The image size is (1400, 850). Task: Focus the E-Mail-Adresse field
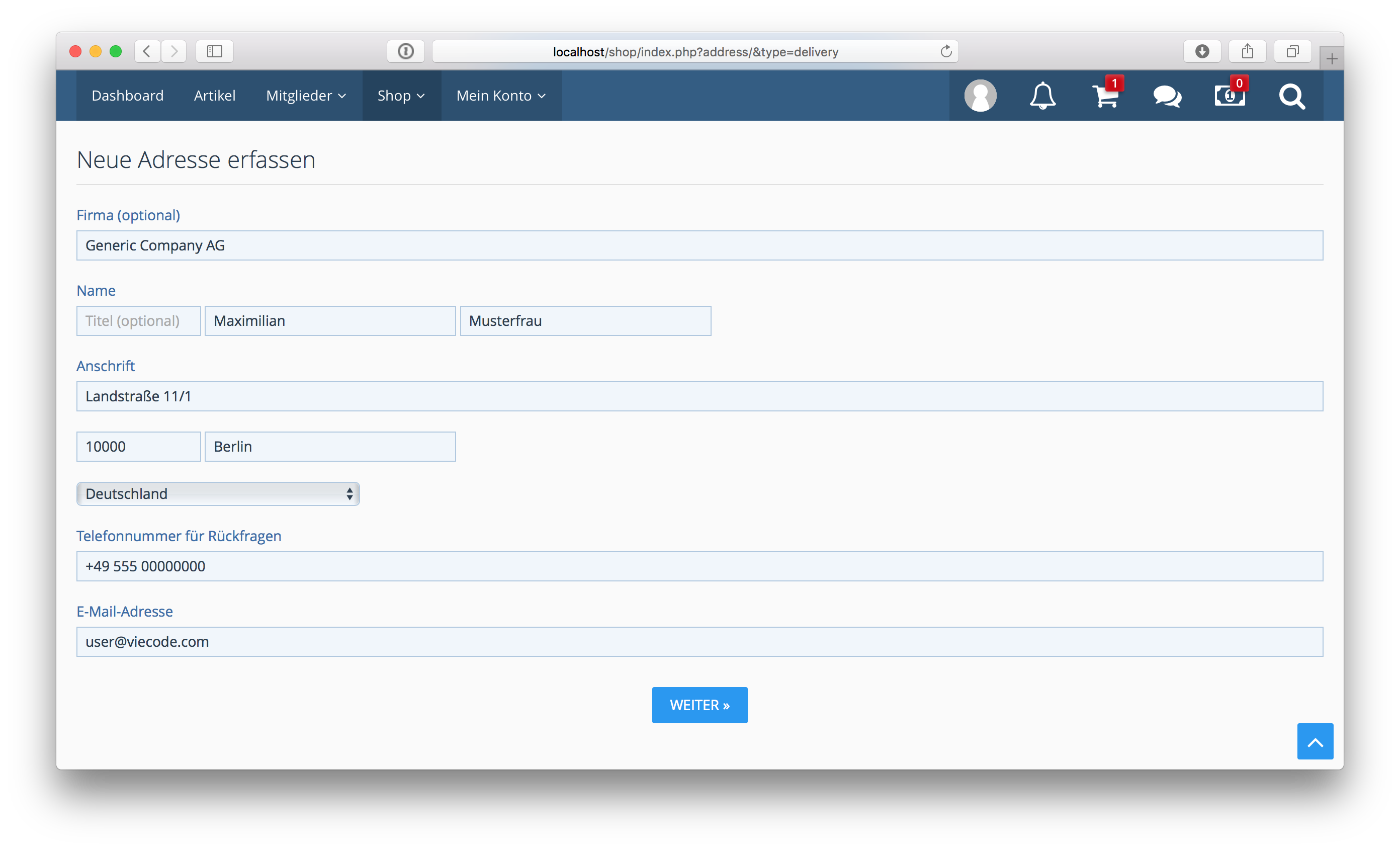click(x=699, y=642)
